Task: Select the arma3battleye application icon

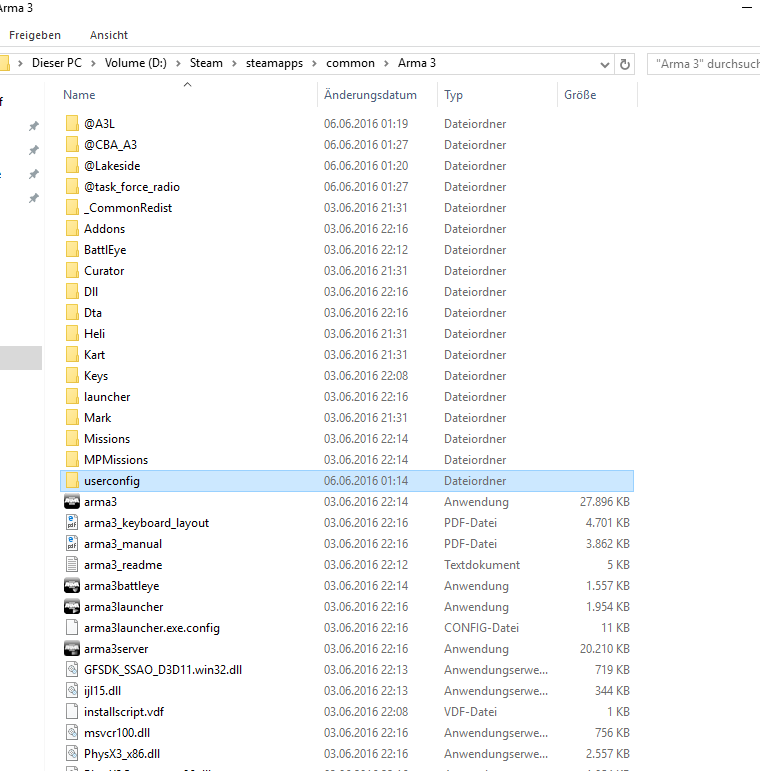Action: [71, 586]
